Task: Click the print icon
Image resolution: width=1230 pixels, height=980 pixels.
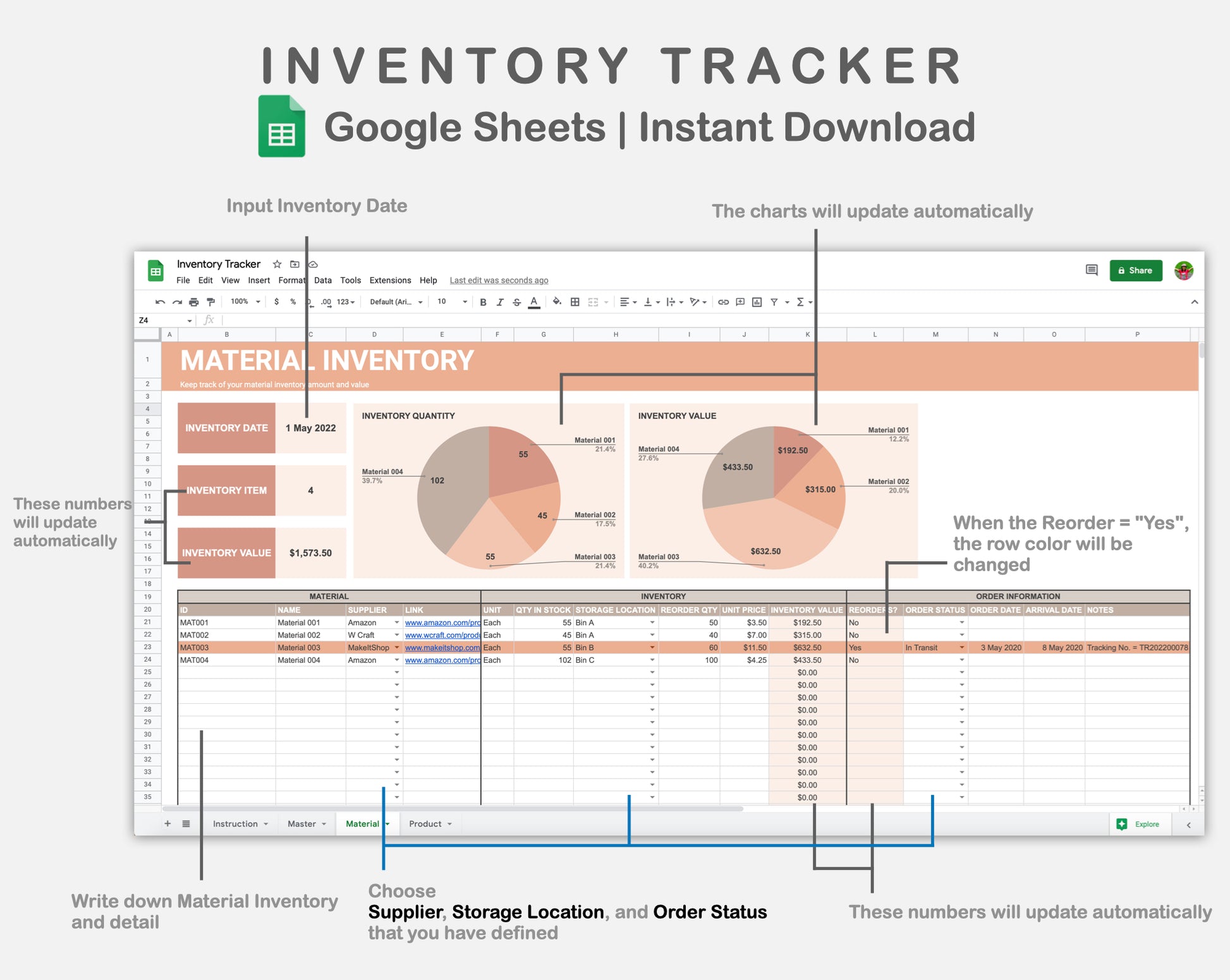Action: coord(193,302)
